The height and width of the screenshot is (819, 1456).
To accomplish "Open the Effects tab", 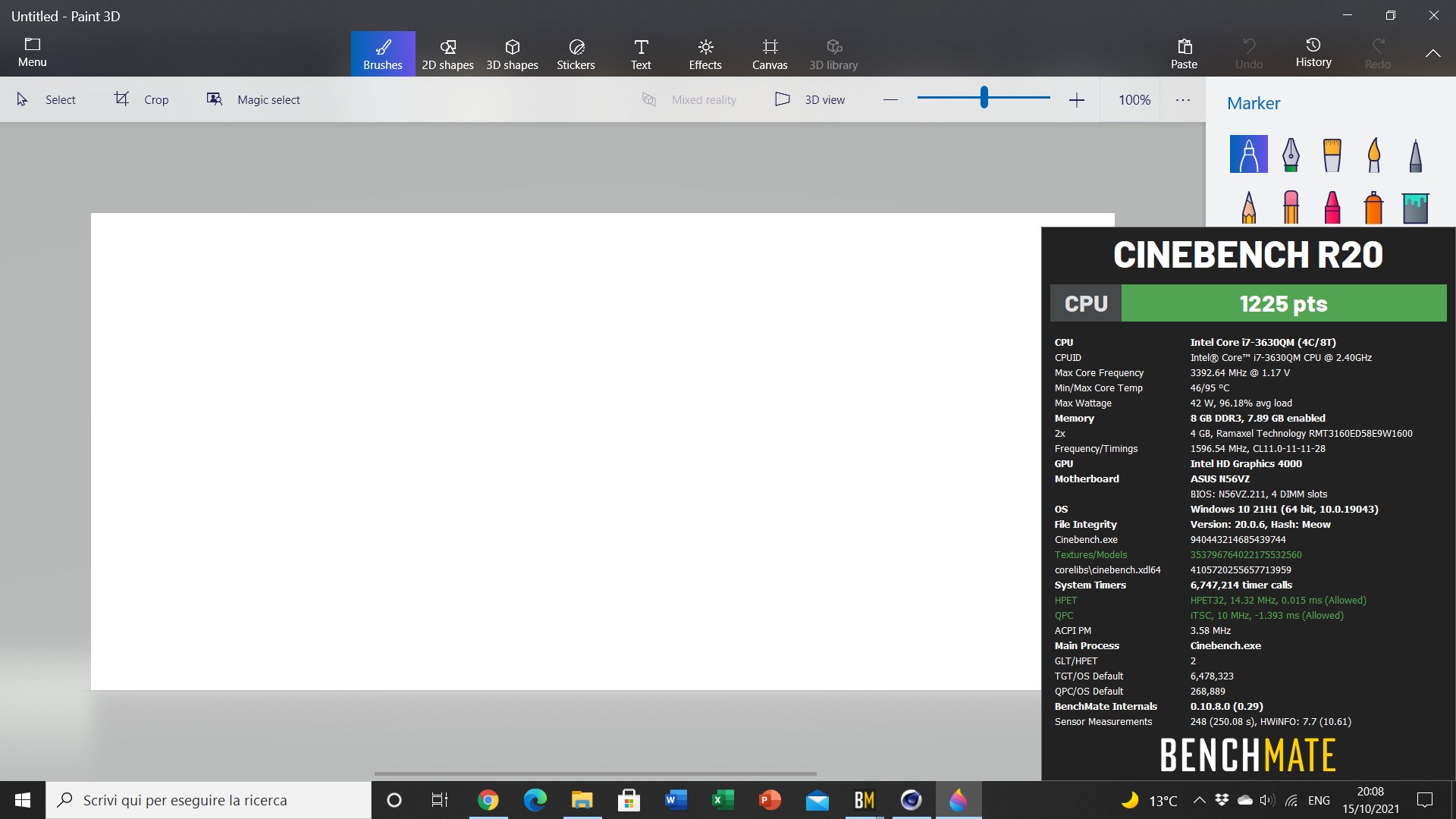I will (x=705, y=54).
